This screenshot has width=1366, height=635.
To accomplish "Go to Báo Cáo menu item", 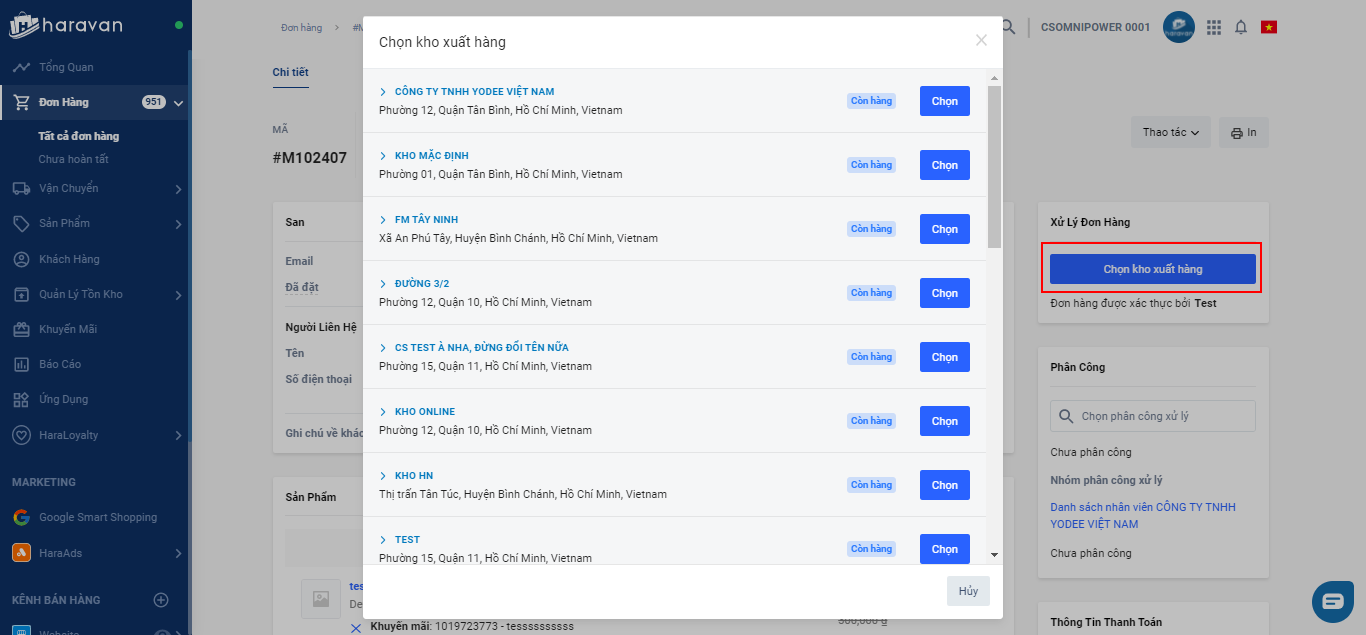I will click(x=60, y=364).
